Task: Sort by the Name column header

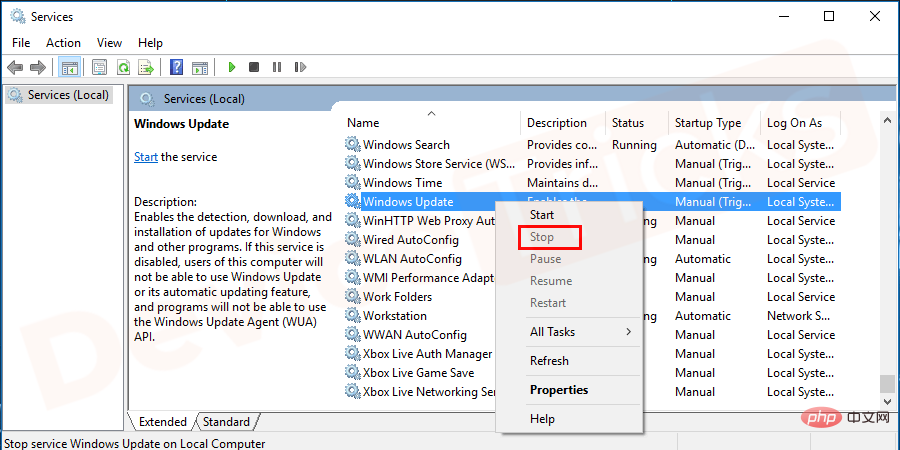Action: click(432, 123)
